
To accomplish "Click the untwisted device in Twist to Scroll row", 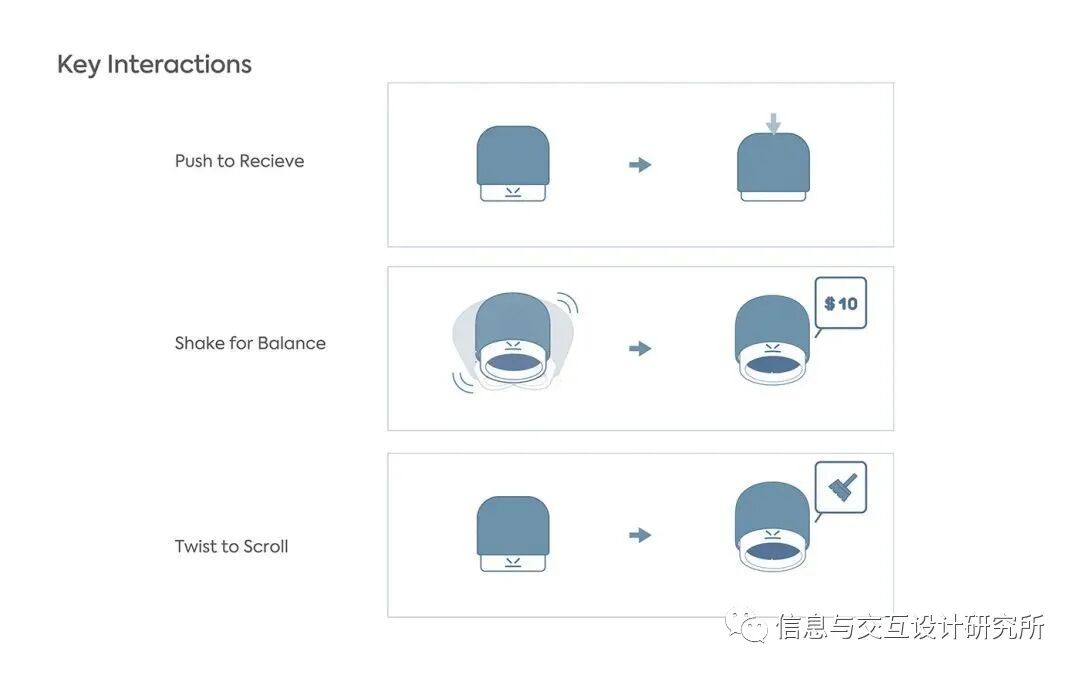I will (x=513, y=534).
